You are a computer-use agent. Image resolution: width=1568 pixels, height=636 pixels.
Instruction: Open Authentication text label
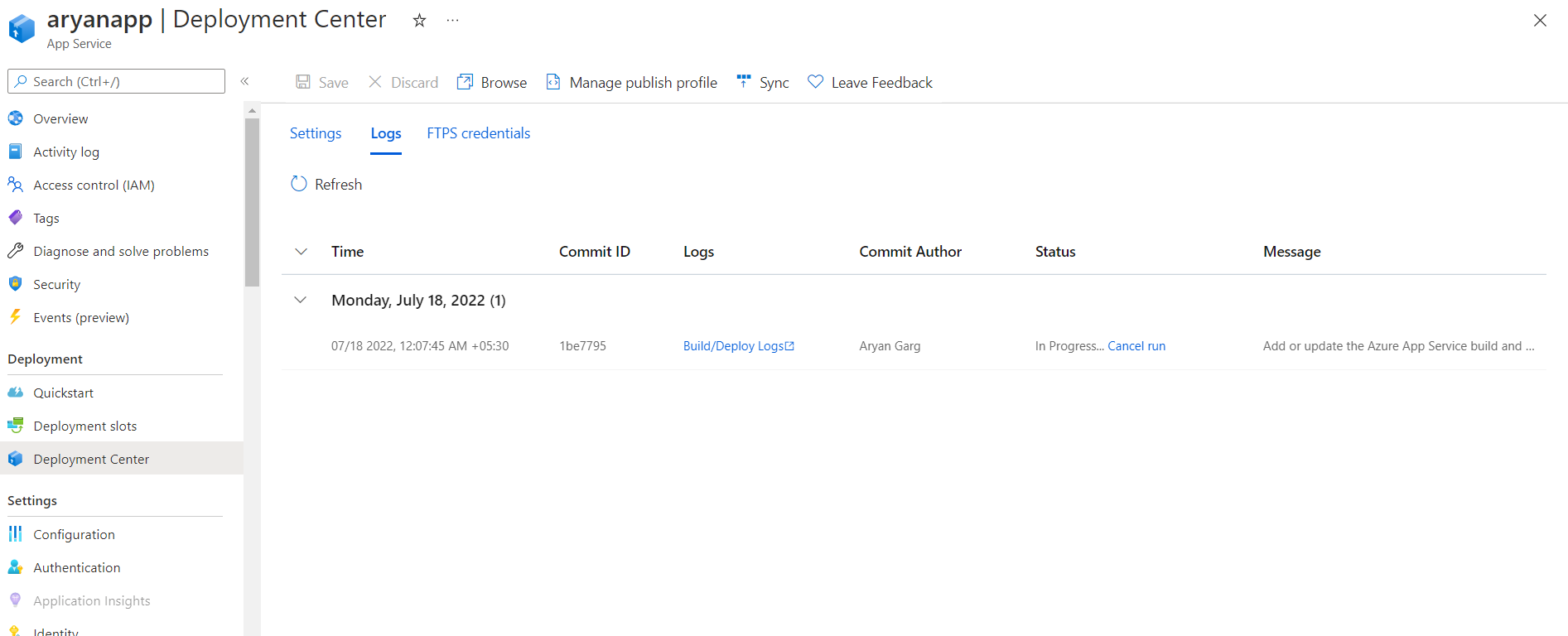coord(77,567)
